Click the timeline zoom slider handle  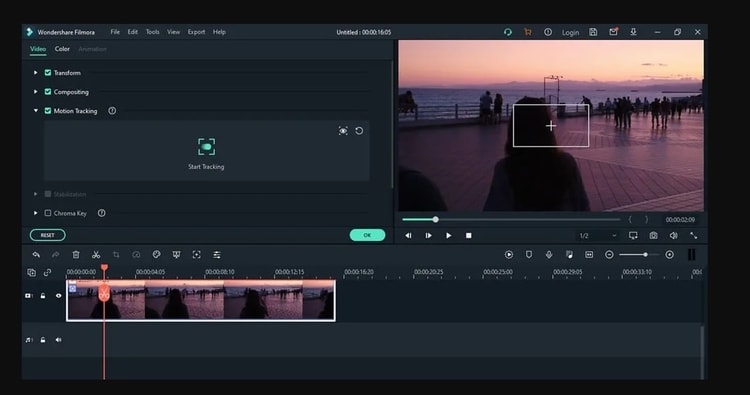click(645, 255)
